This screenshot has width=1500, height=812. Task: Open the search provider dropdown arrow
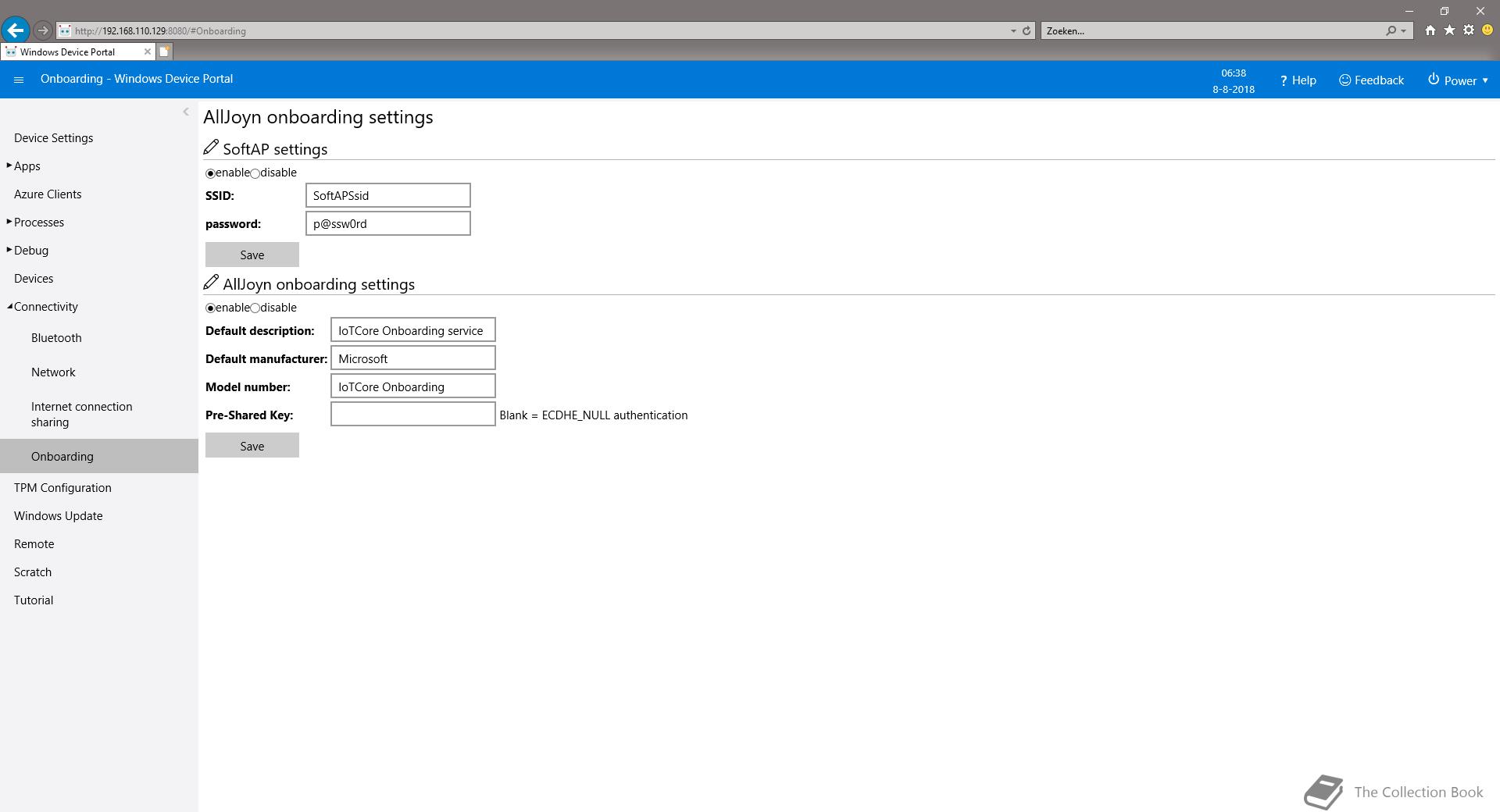1404,30
